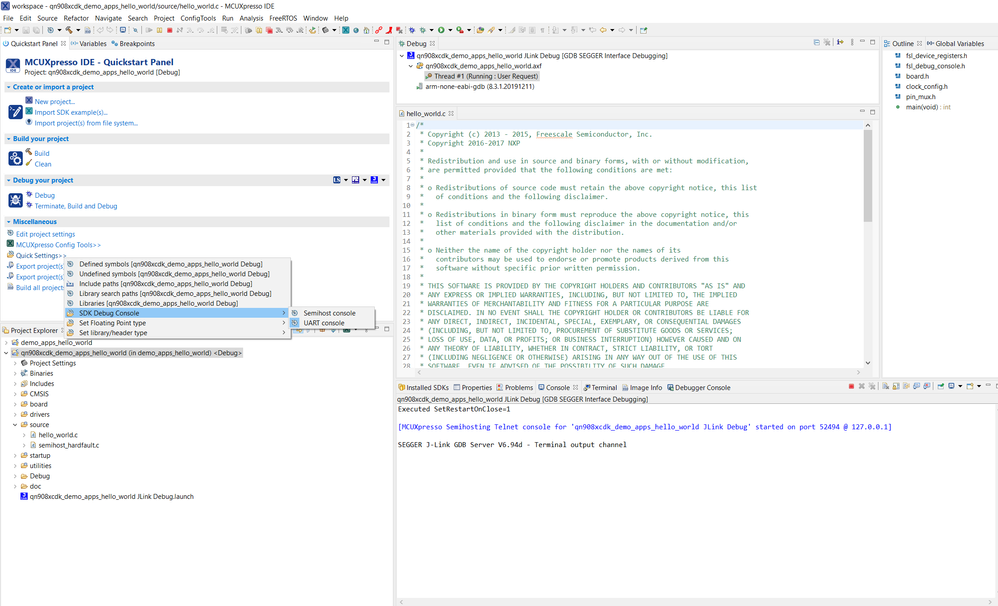Click the editor vertical scrollbar thumb
Screen dimensions: 998x606
[x=868, y=175]
